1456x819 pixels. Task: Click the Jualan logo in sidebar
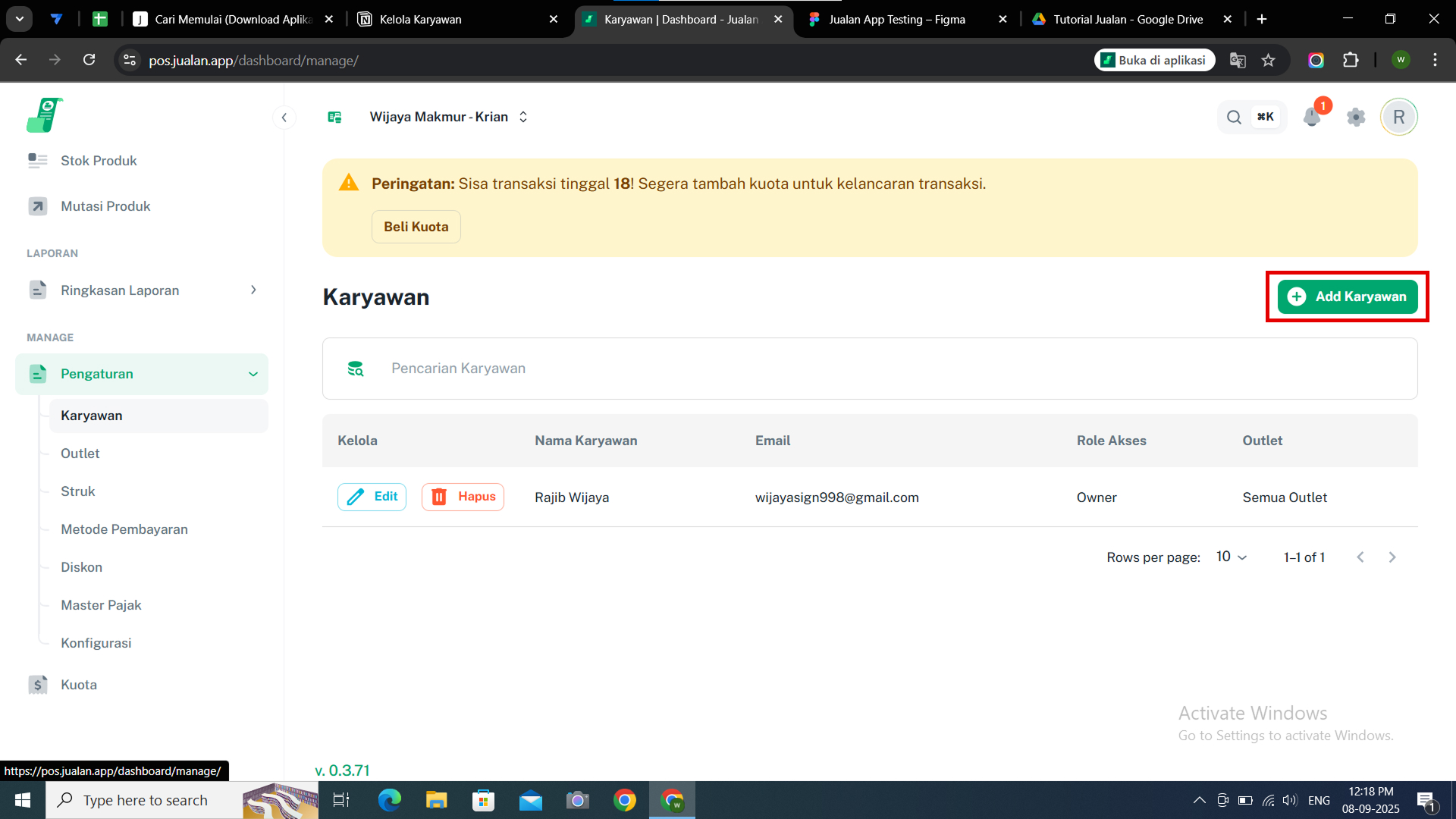tap(44, 115)
